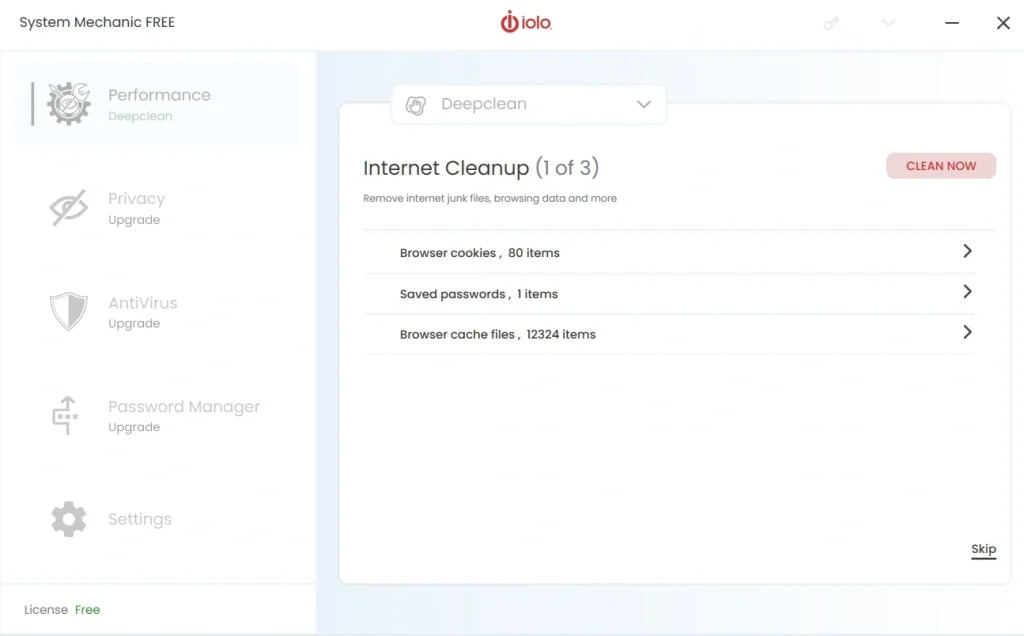Open the Settings sidebar item
This screenshot has height=636, width=1024.
coord(159,519)
